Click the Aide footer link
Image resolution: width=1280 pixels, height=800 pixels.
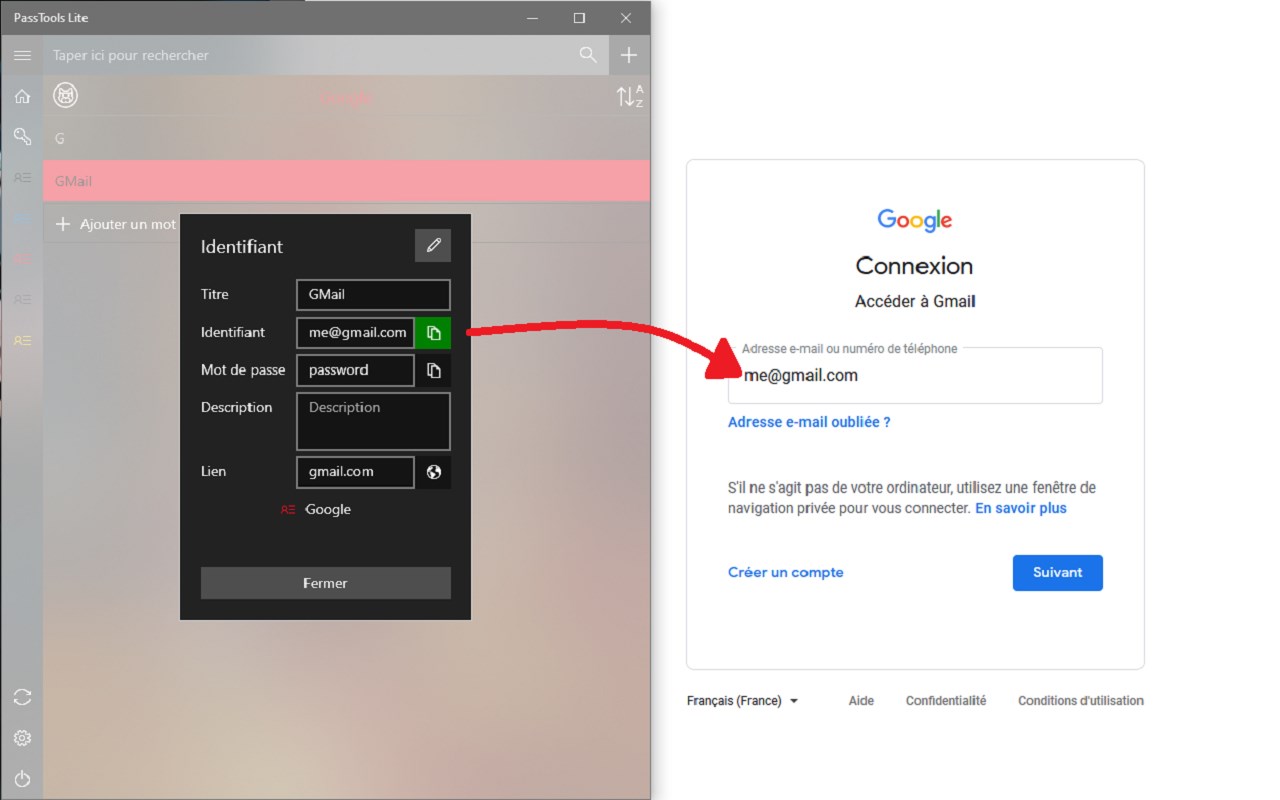[x=861, y=701]
